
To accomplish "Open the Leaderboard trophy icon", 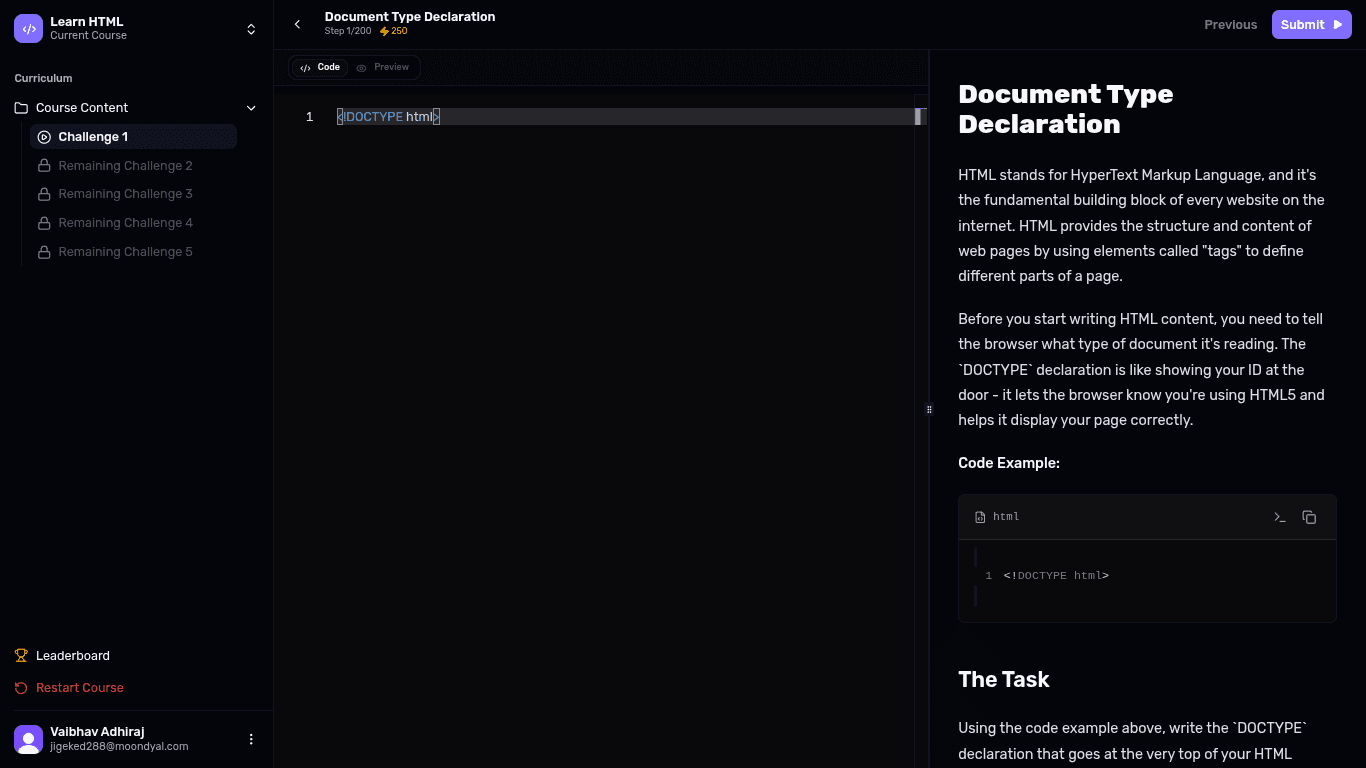I will [x=21, y=656].
